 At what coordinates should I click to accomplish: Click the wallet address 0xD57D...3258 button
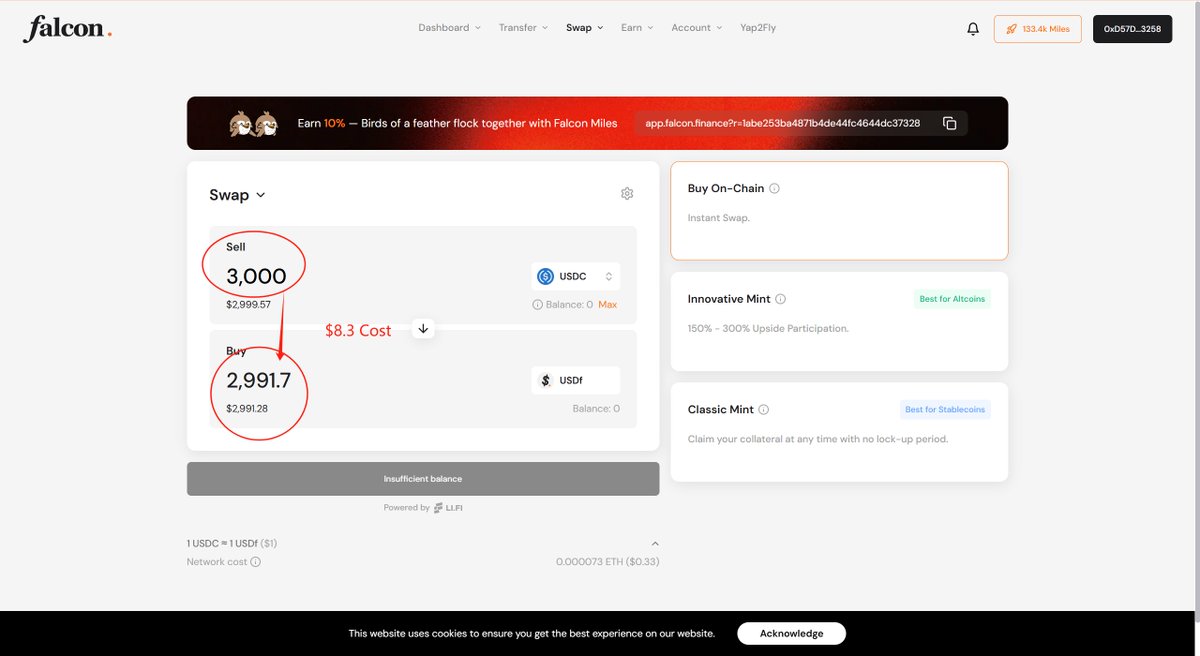click(x=1133, y=29)
